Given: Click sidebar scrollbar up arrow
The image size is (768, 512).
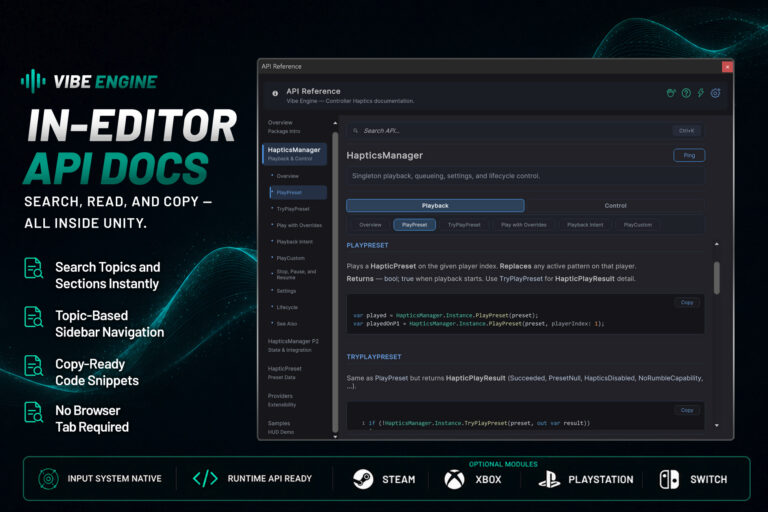Looking at the screenshot, I should 335,123.
